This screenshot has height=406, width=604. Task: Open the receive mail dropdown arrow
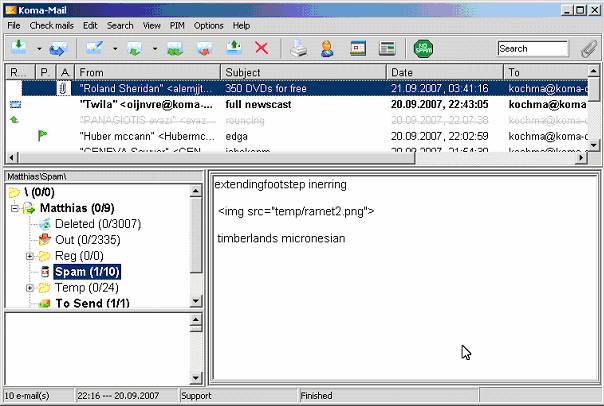[x=39, y=49]
